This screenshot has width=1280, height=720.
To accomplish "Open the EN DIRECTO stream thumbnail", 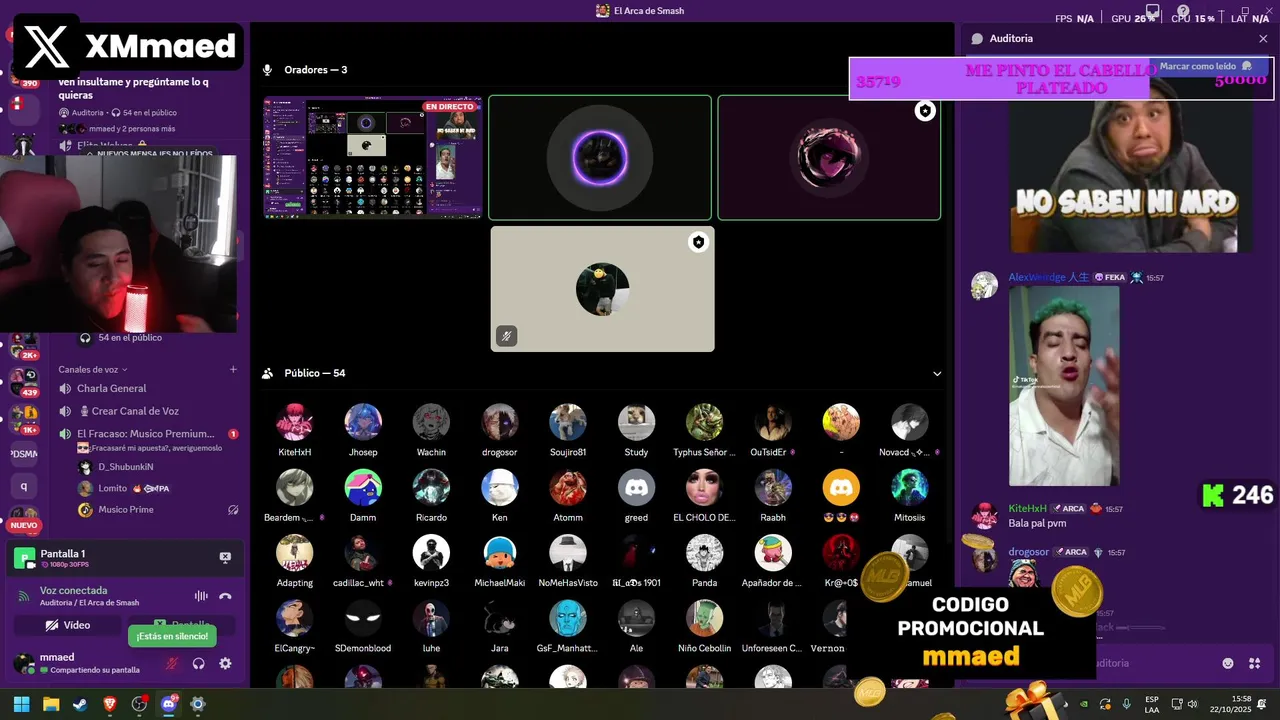I will point(373,157).
